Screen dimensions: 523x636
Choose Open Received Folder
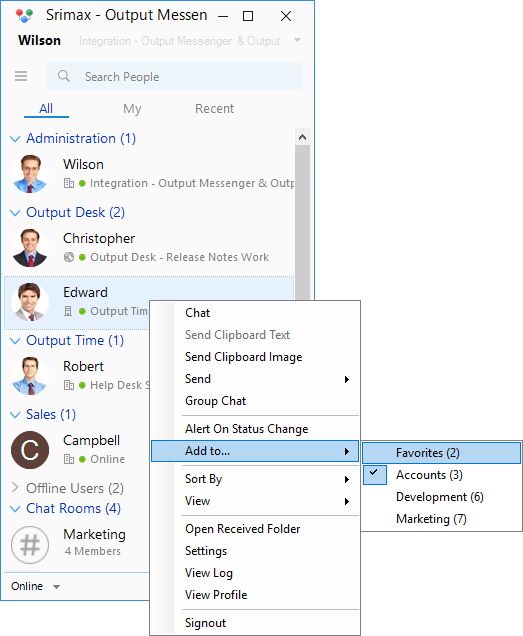255,529
